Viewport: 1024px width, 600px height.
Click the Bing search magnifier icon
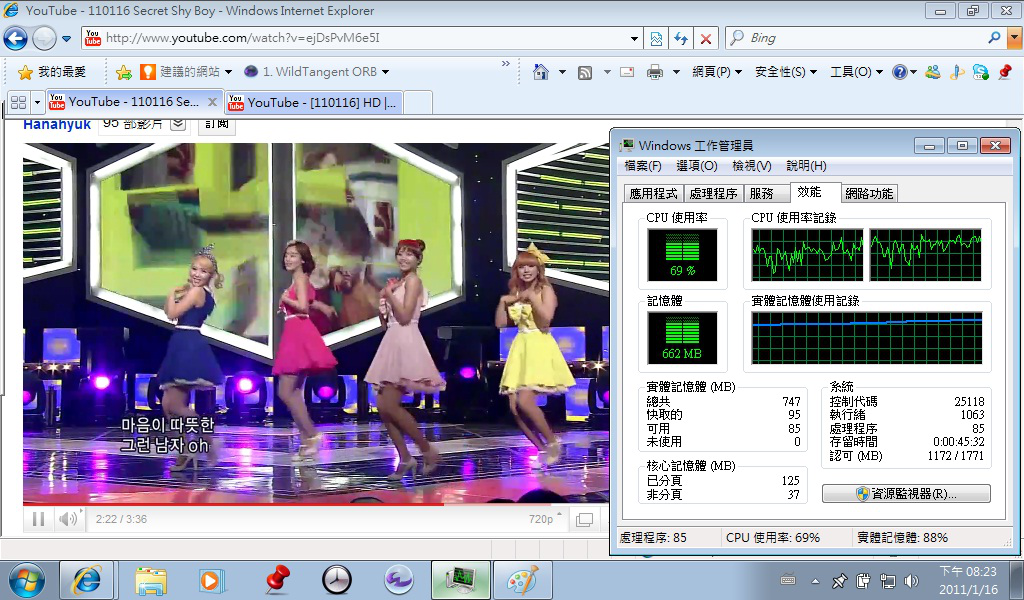click(x=995, y=38)
